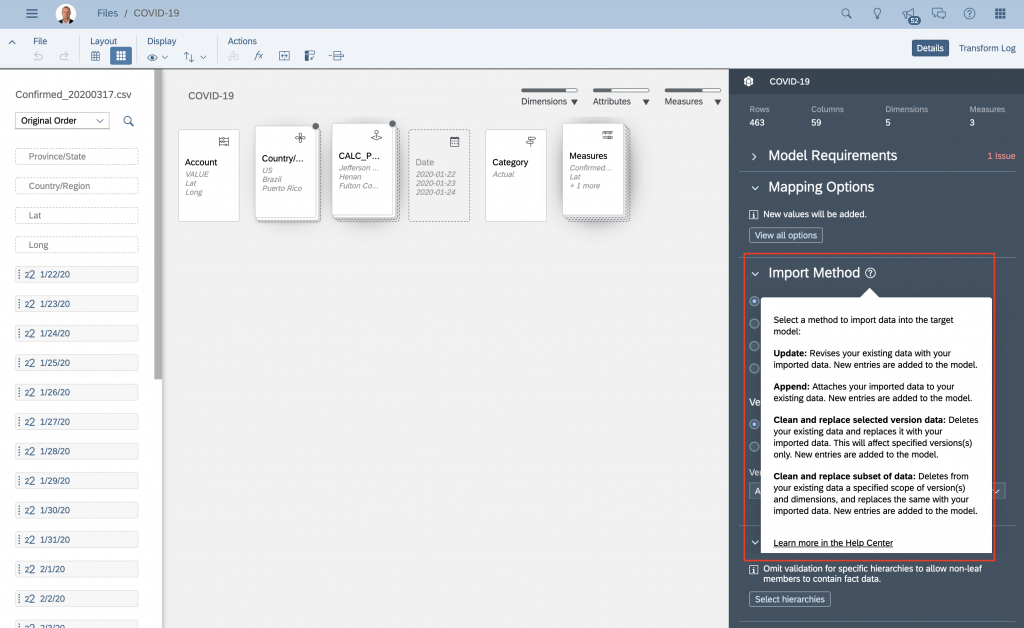Viewport: 1024px width, 628px height.
Task: Open the Details panel tab
Action: pos(930,48)
